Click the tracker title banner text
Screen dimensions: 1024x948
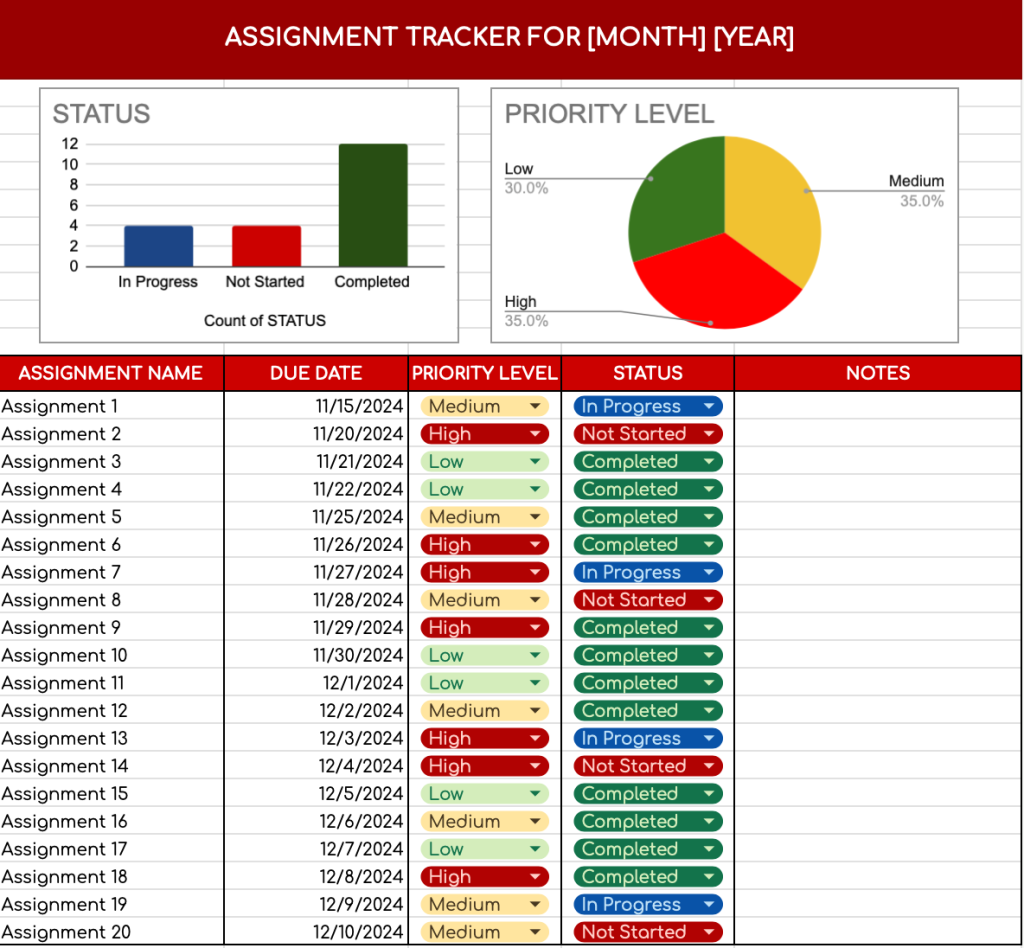pos(509,37)
